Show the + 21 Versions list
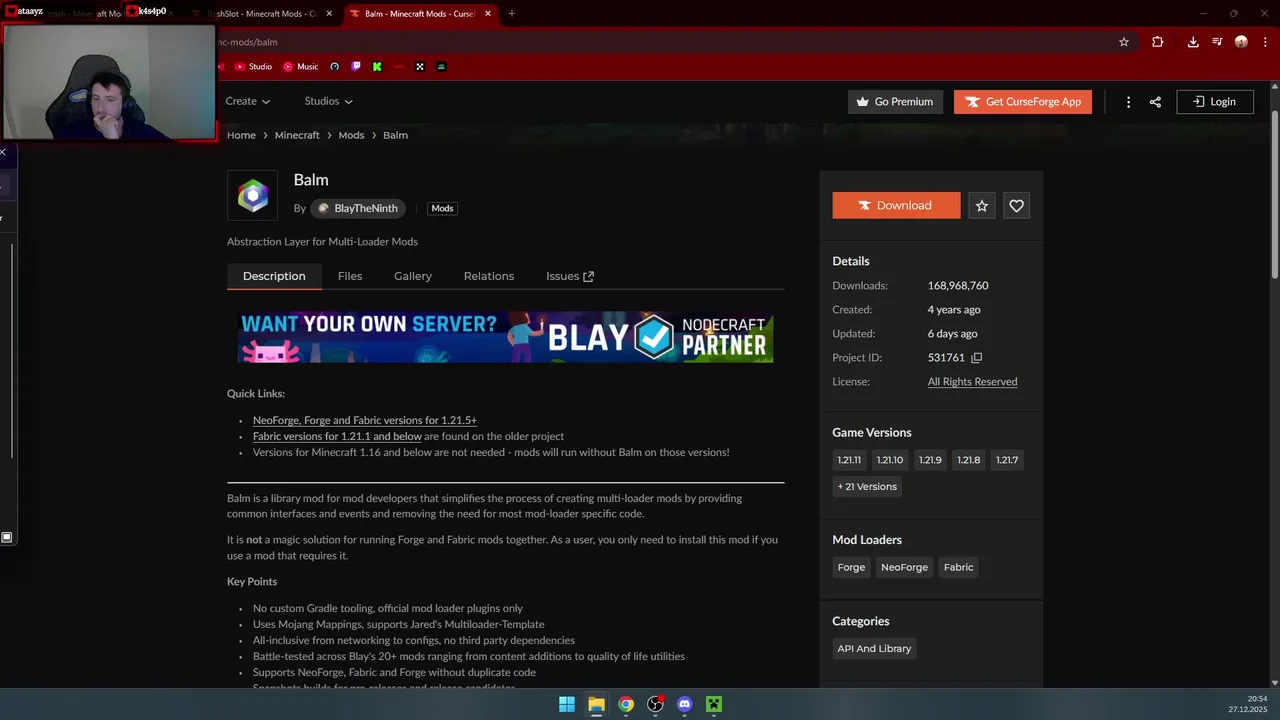Screen dimensions: 1280x720 pos(867,486)
